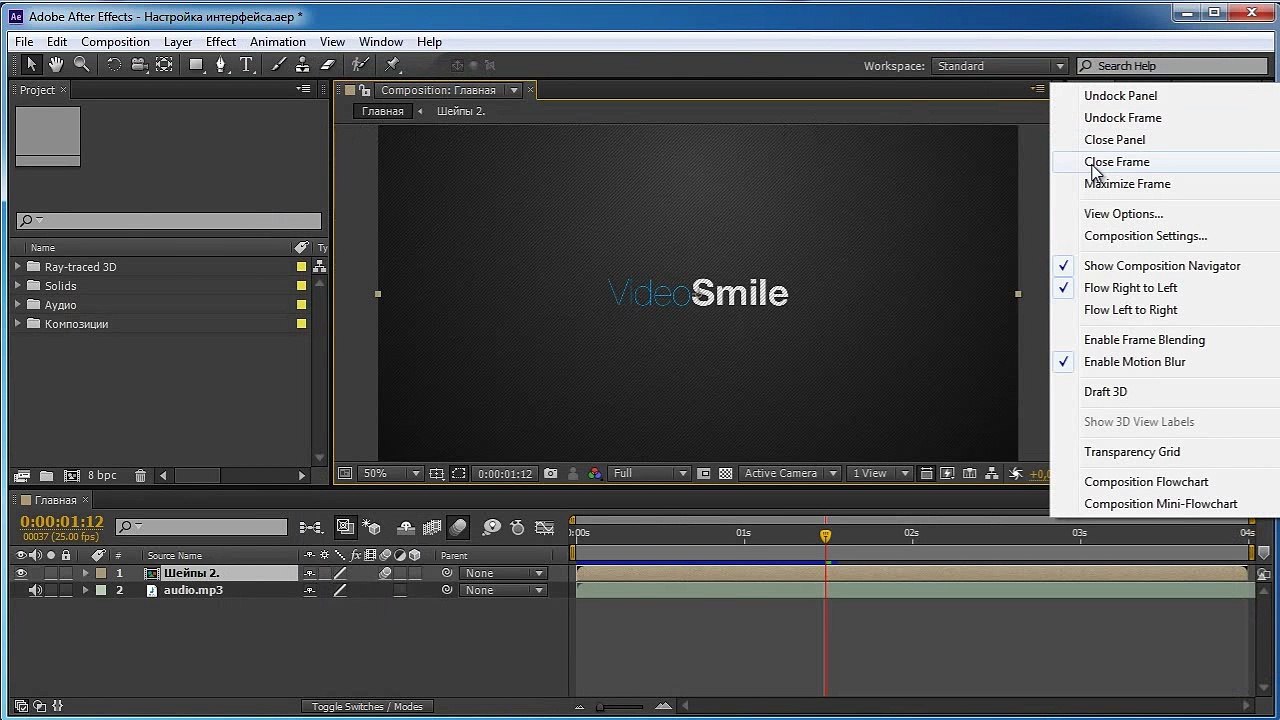Open the 50% magnification dropdown
1280x720 pixels.
tap(391, 474)
